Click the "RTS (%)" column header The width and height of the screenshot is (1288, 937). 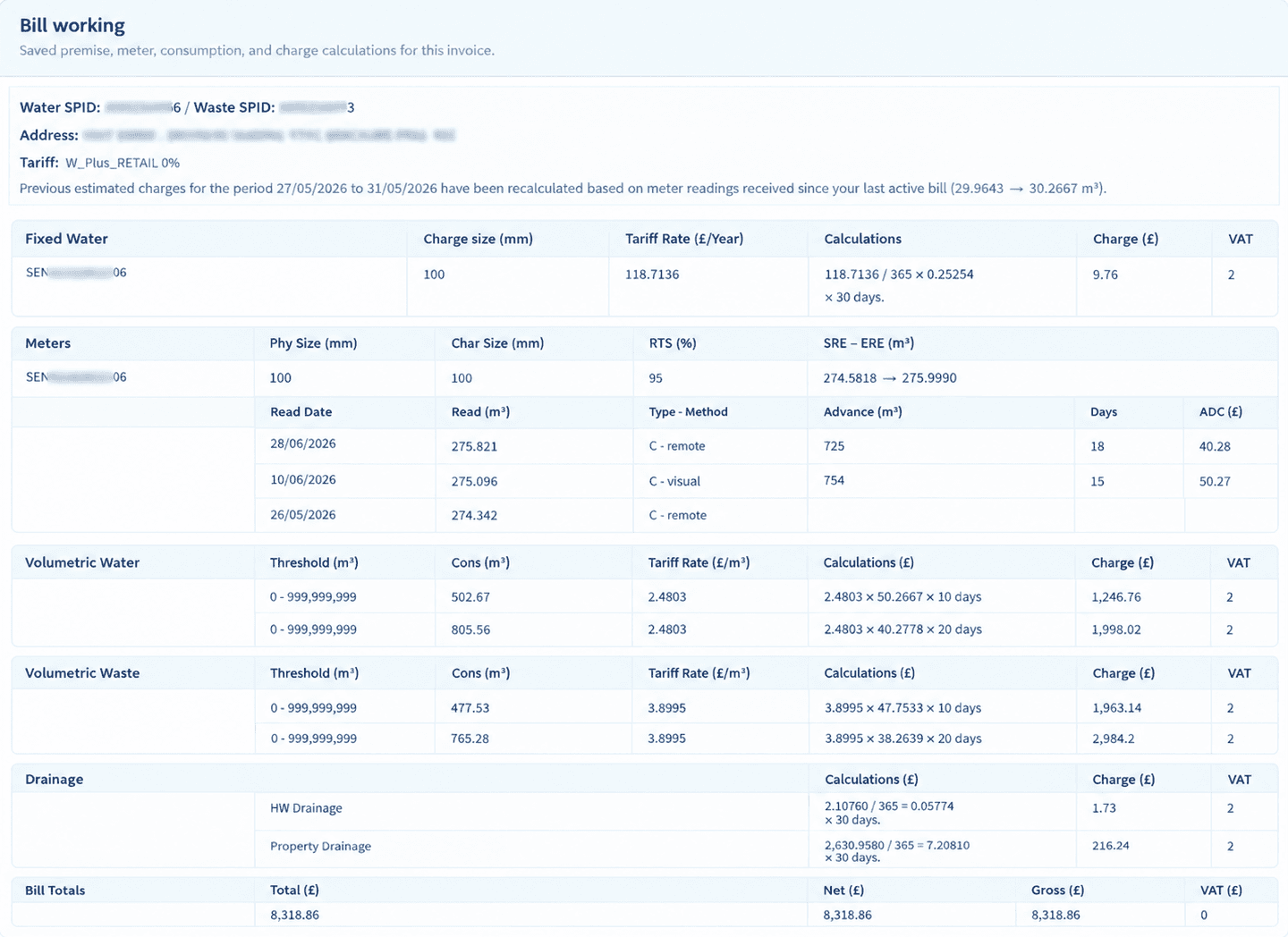pyautogui.click(x=673, y=343)
